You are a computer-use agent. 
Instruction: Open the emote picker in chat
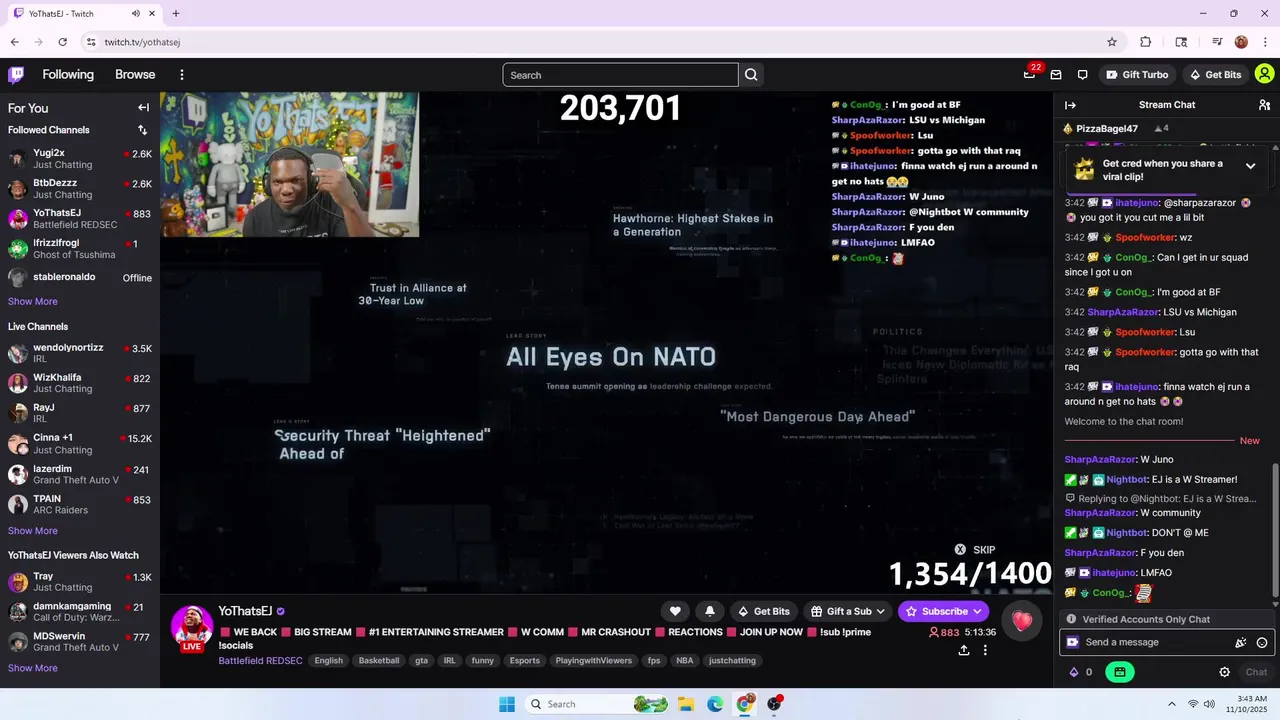[x=1262, y=643]
